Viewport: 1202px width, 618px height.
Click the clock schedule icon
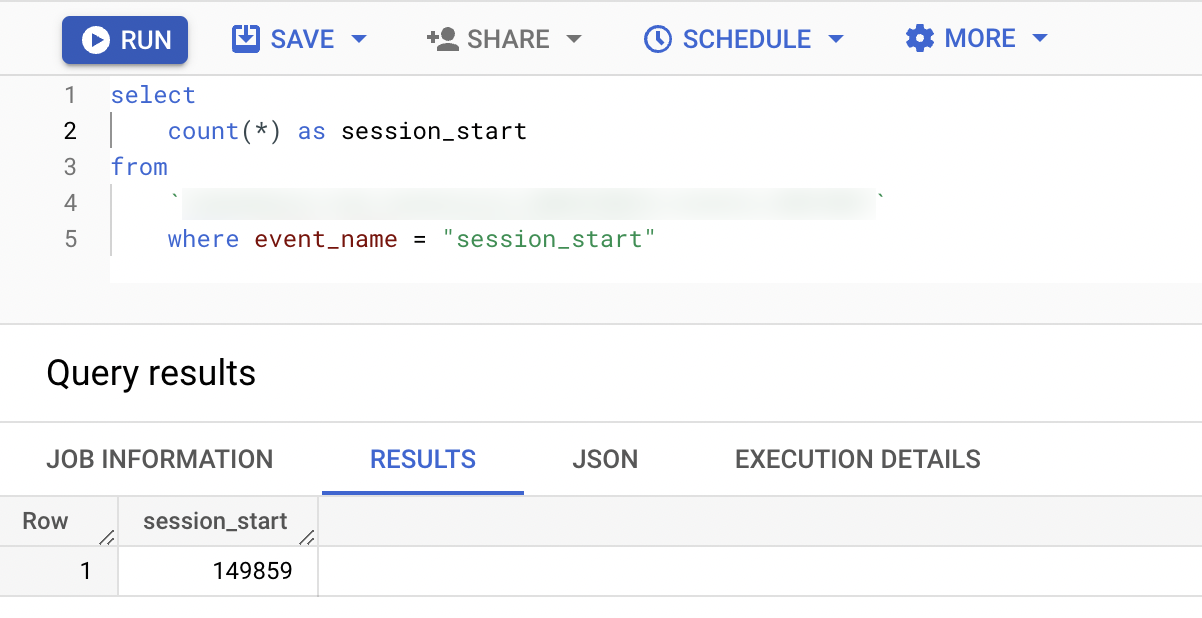coord(657,39)
